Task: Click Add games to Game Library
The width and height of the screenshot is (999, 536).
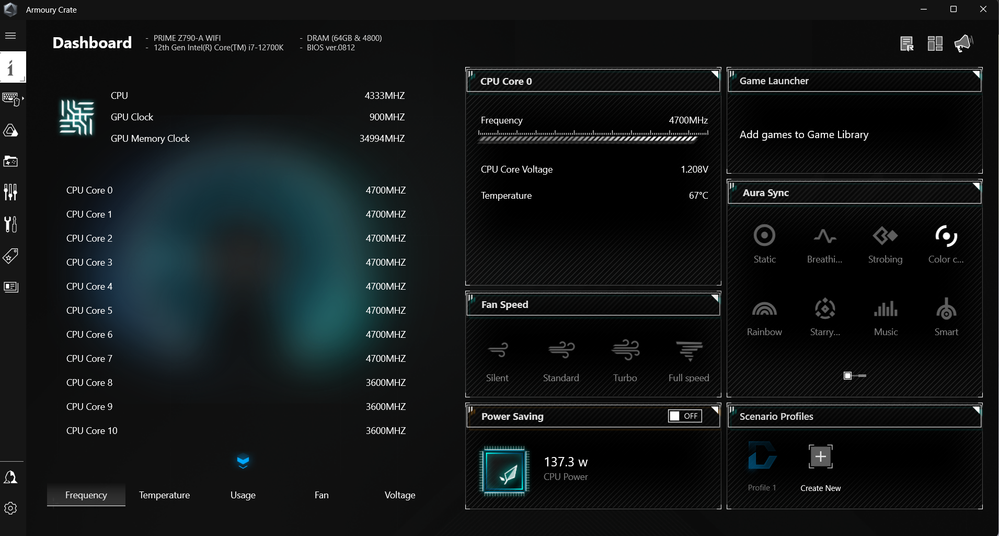Action: click(x=804, y=134)
